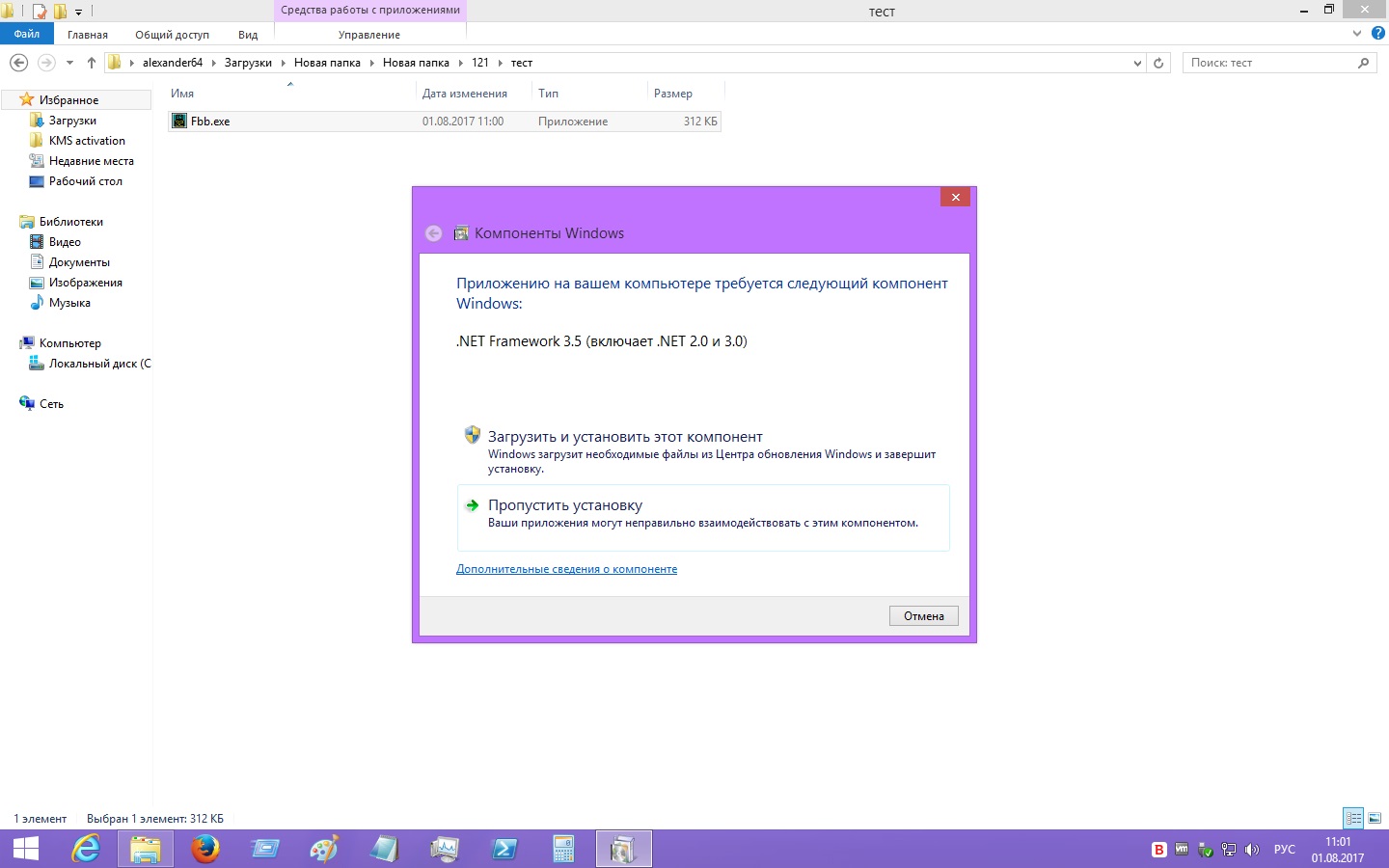Click the Отмена button

pyautogui.click(x=923, y=616)
